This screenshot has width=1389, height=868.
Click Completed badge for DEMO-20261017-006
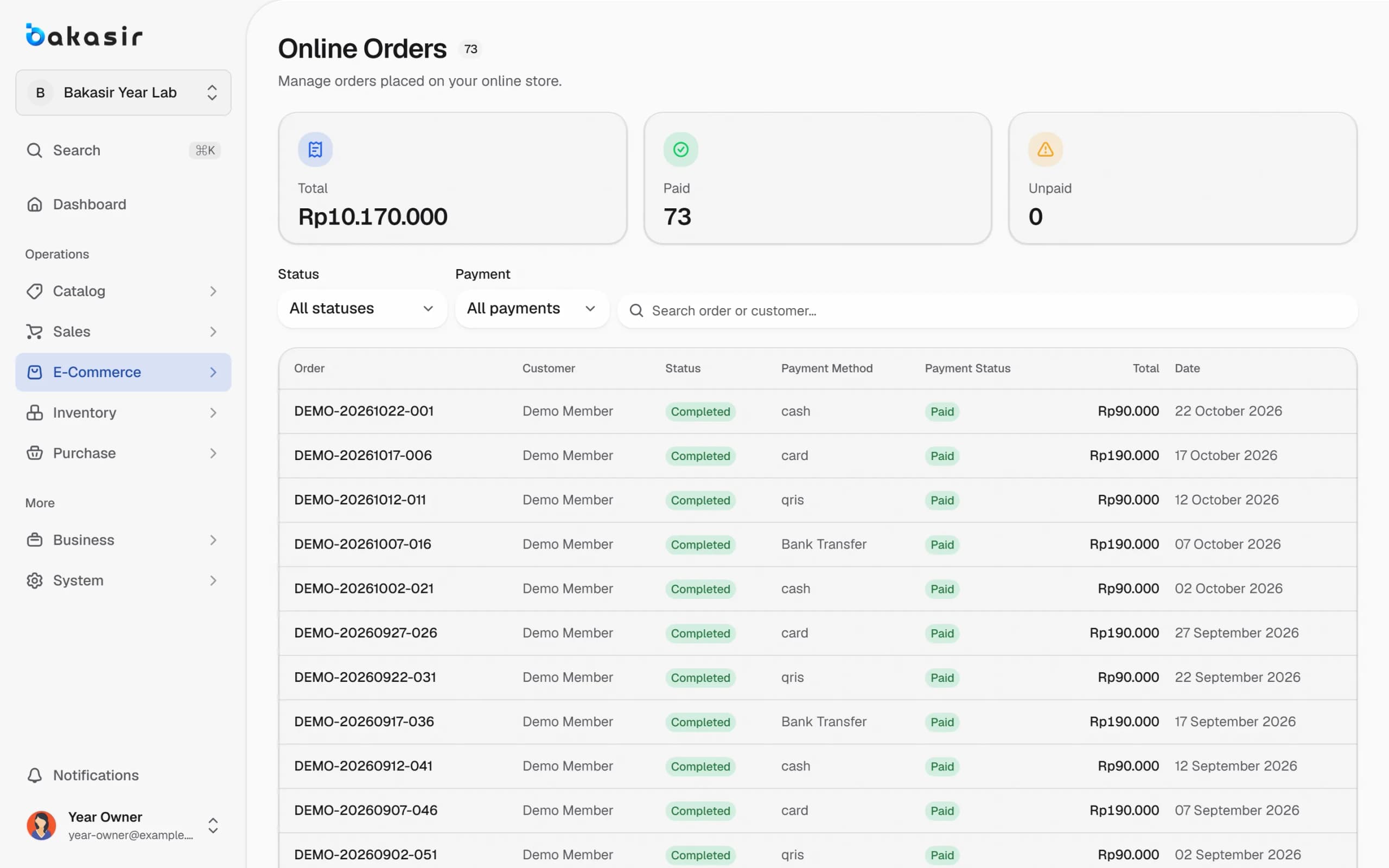tap(700, 456)
